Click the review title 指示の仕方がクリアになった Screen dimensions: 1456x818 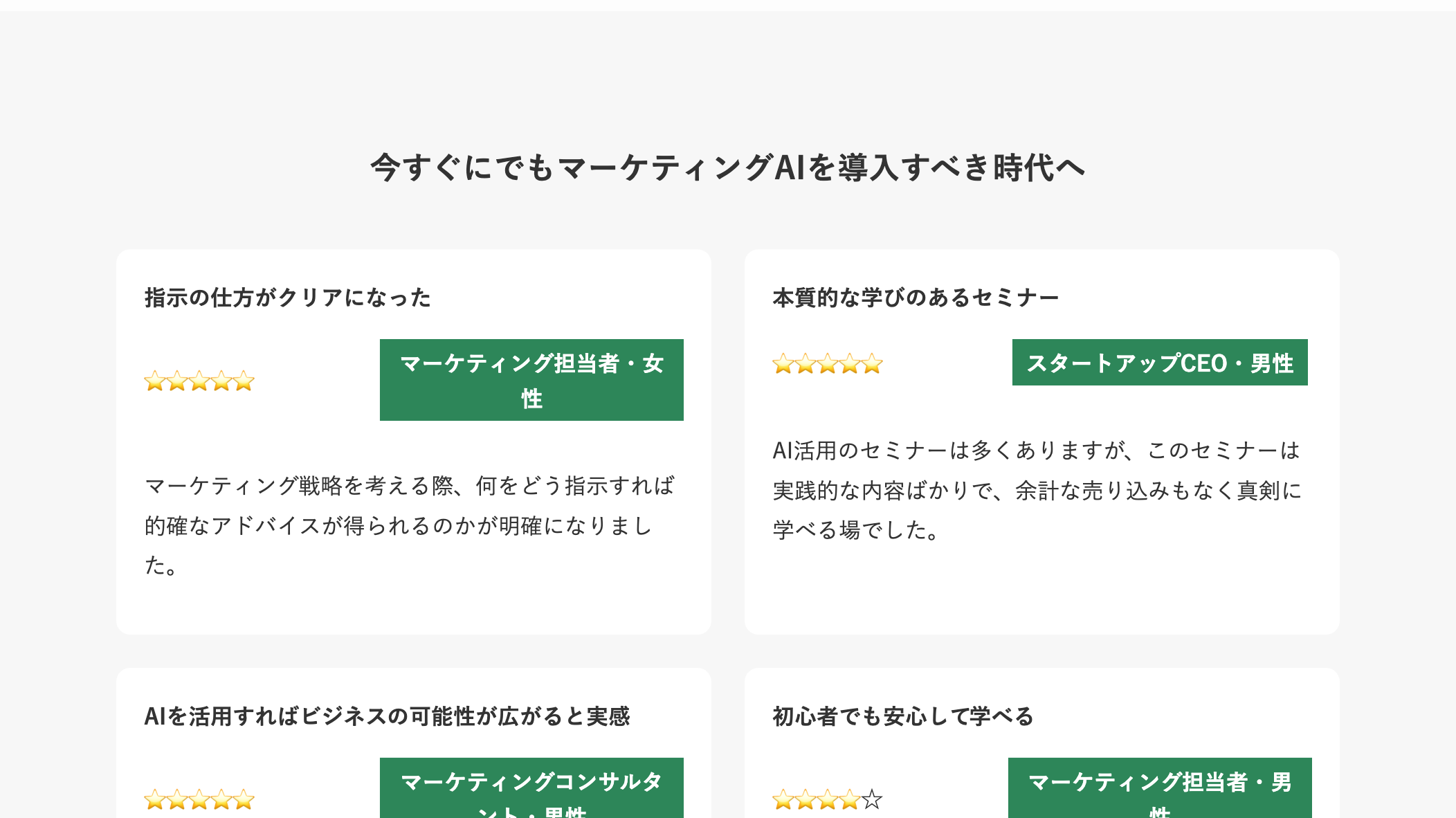click(x=288, y=298)
